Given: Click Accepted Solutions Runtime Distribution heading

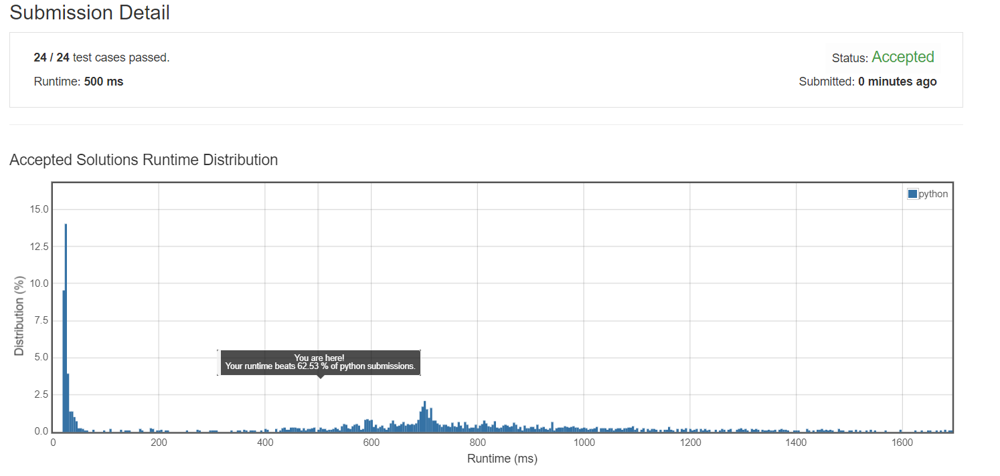Looking at the screenshot, I should tap(143, 160).
